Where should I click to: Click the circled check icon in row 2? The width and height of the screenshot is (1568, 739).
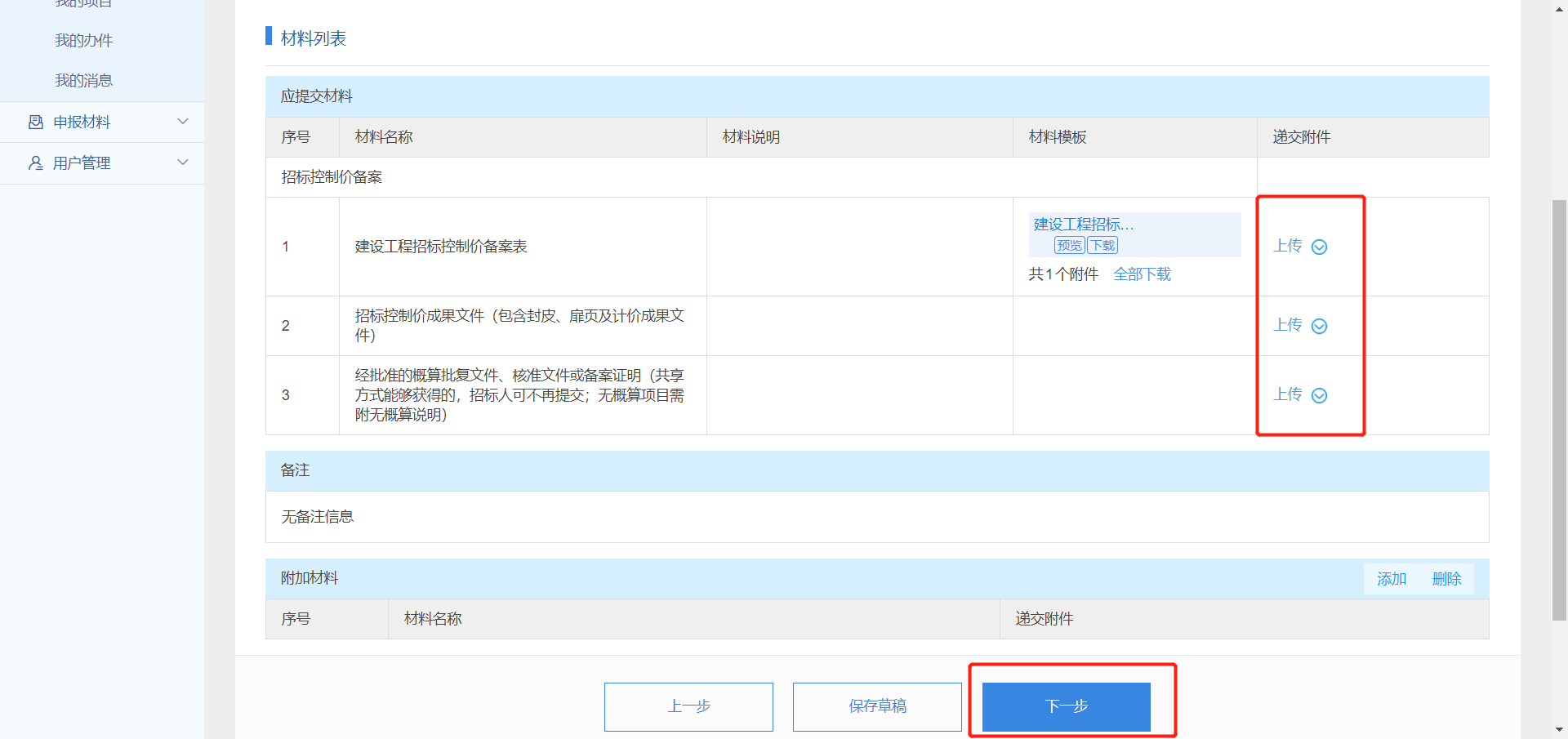point(1319,327)
